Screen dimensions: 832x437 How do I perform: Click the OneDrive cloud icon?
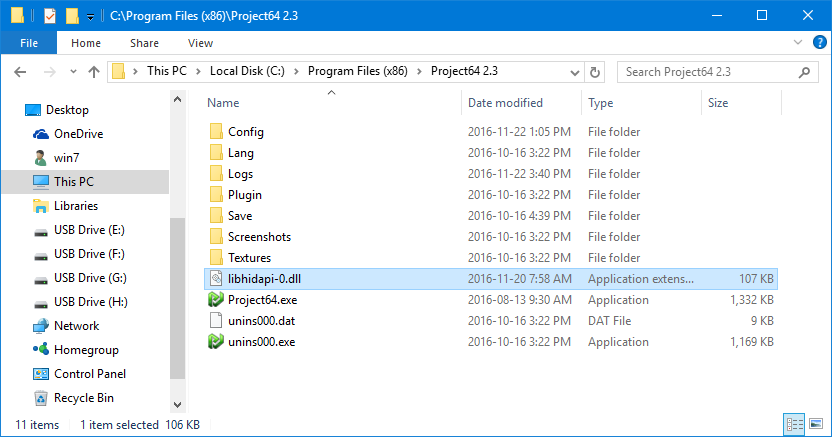coord(41,134)
